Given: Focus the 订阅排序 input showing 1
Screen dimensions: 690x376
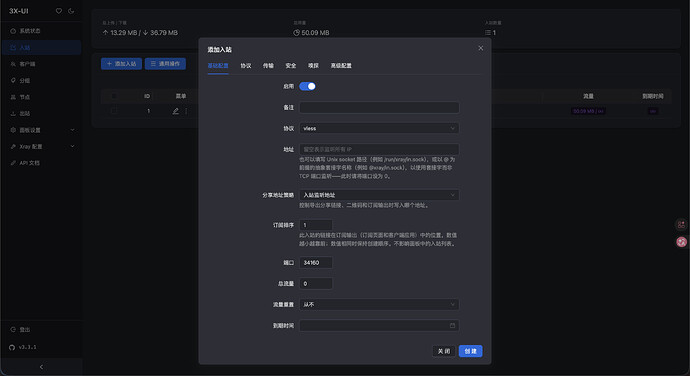Looking at the screenshot, I should click(316, 225).
